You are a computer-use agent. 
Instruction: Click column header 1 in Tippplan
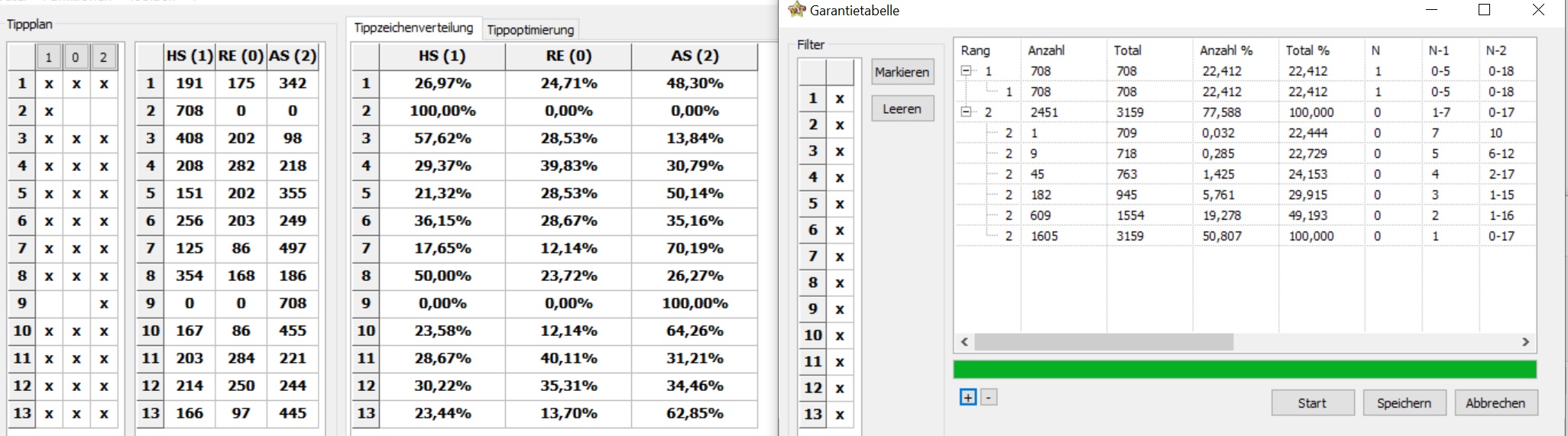48,57
